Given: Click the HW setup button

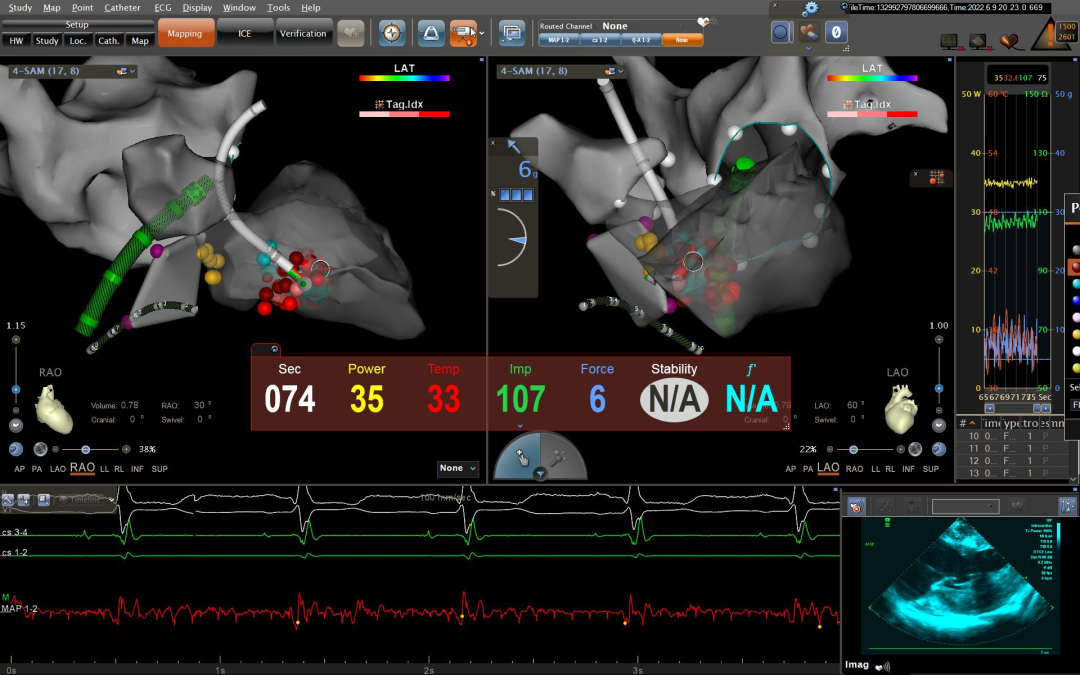Looking at the screenshot, I should tap(17, 41).
